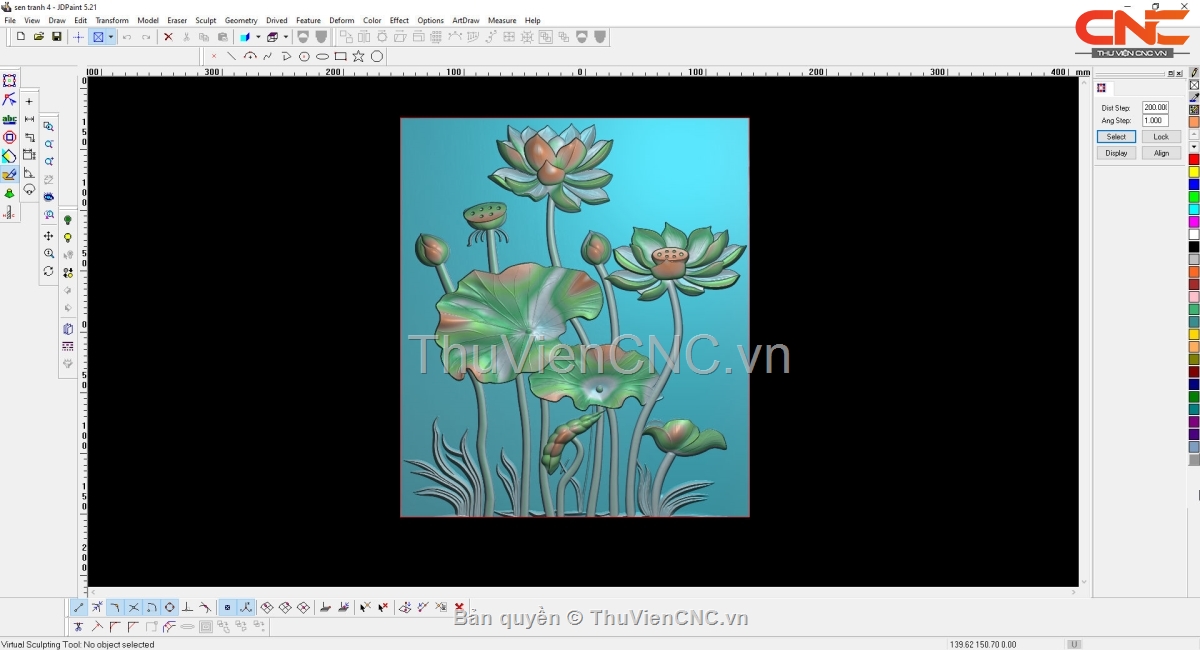Toggle endpoint snap mode
The image size is (1200, 650).
(79, 608)
